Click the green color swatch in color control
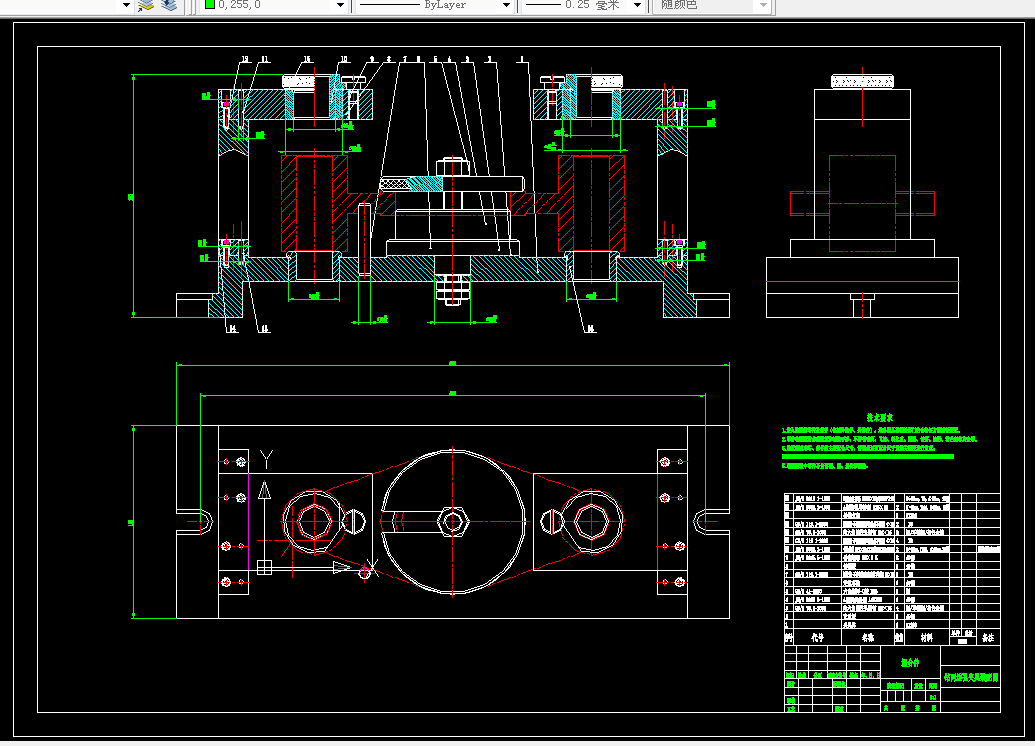1035x746 pixels. click(210, 5)
